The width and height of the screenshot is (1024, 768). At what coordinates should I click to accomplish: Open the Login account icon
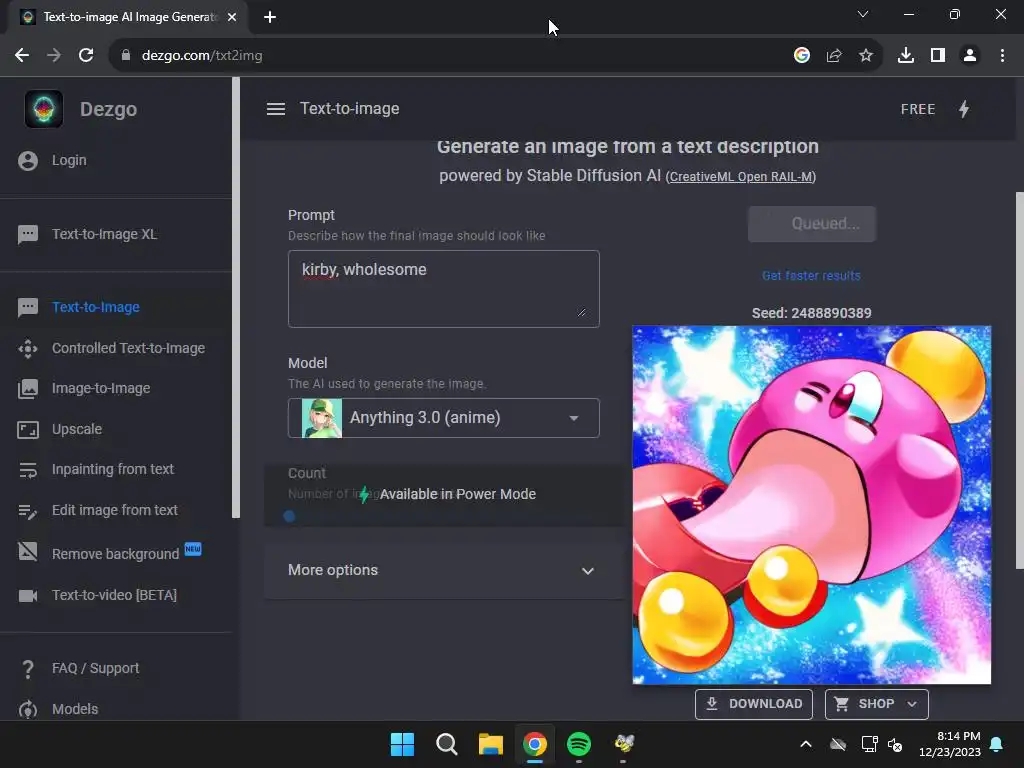point(28,161)
